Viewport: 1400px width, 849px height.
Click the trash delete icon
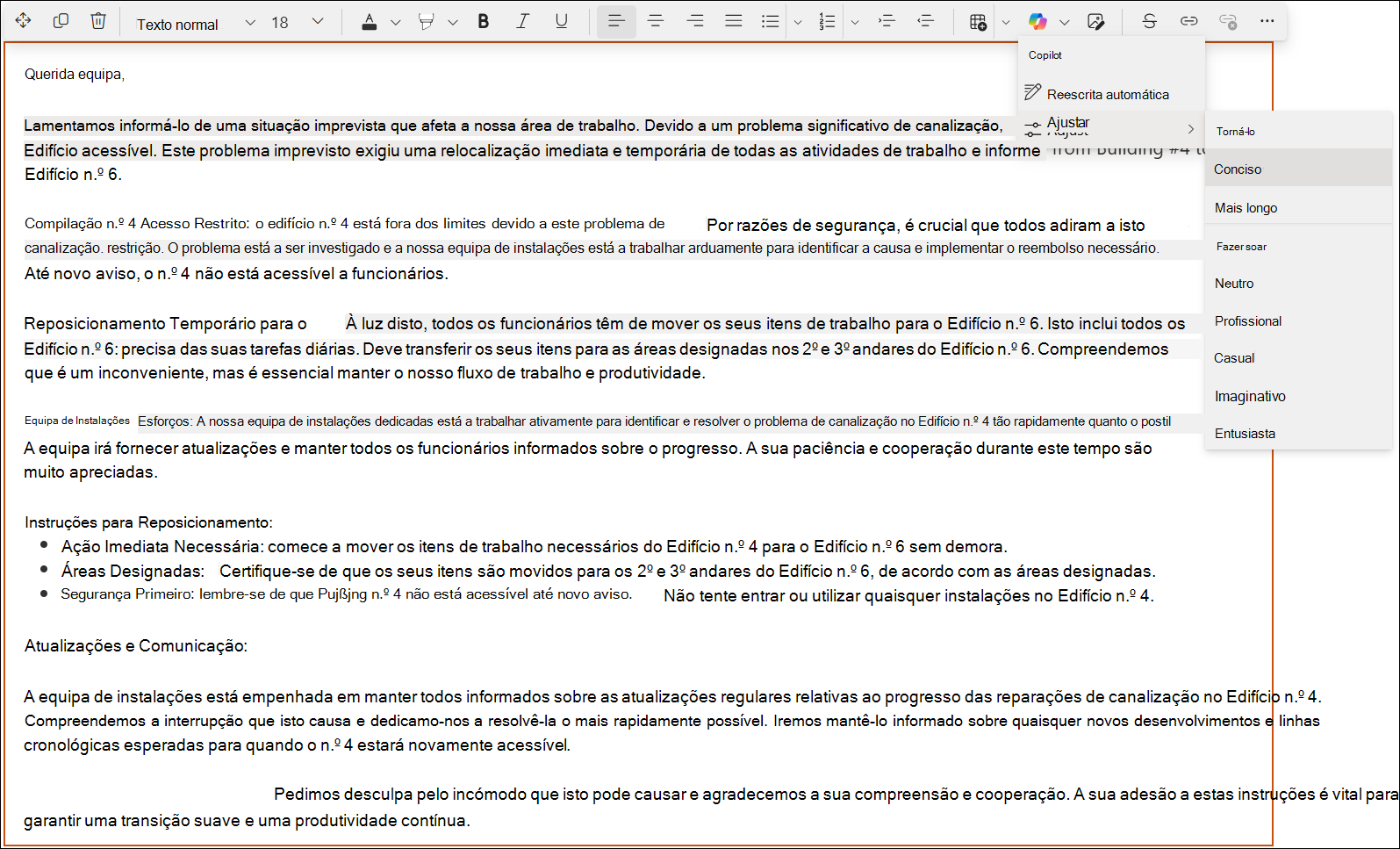coord(98,21)
